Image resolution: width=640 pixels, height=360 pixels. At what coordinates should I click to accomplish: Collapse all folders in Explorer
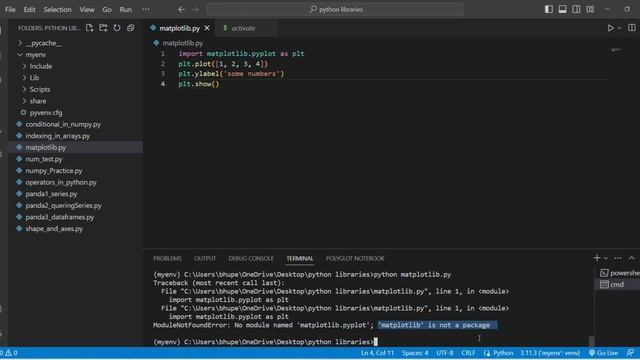131,28
